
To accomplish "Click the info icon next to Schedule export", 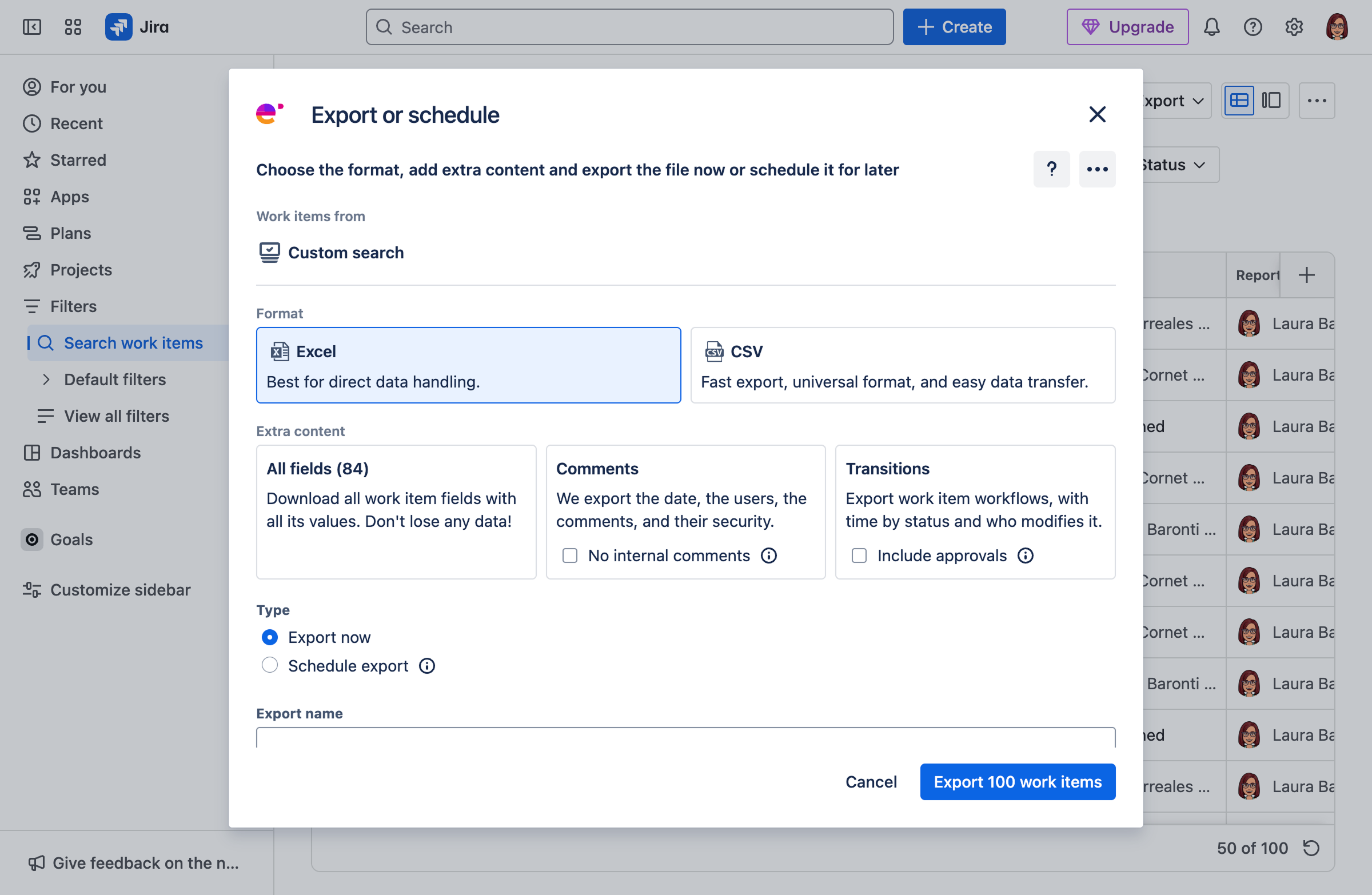I will tap(427, 666).
